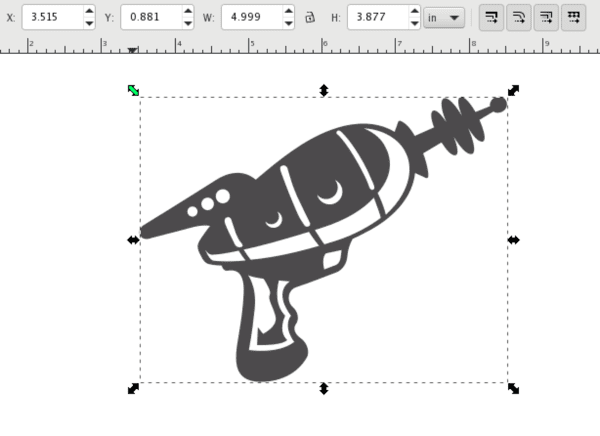Click the X position field showing 3.515
The height and width of the screenshot is (436, 600).
[52, 17]
